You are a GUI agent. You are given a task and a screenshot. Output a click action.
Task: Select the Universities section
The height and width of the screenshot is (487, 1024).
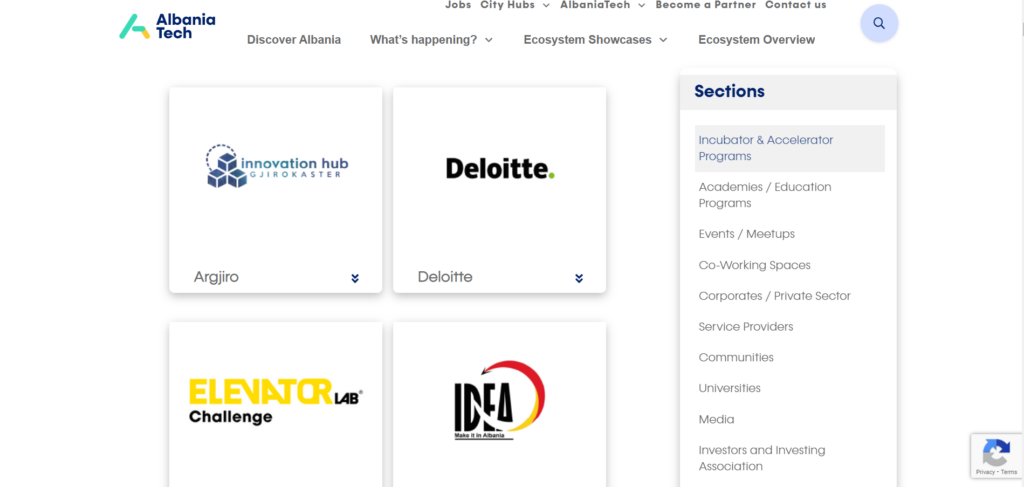coord(729,388)
